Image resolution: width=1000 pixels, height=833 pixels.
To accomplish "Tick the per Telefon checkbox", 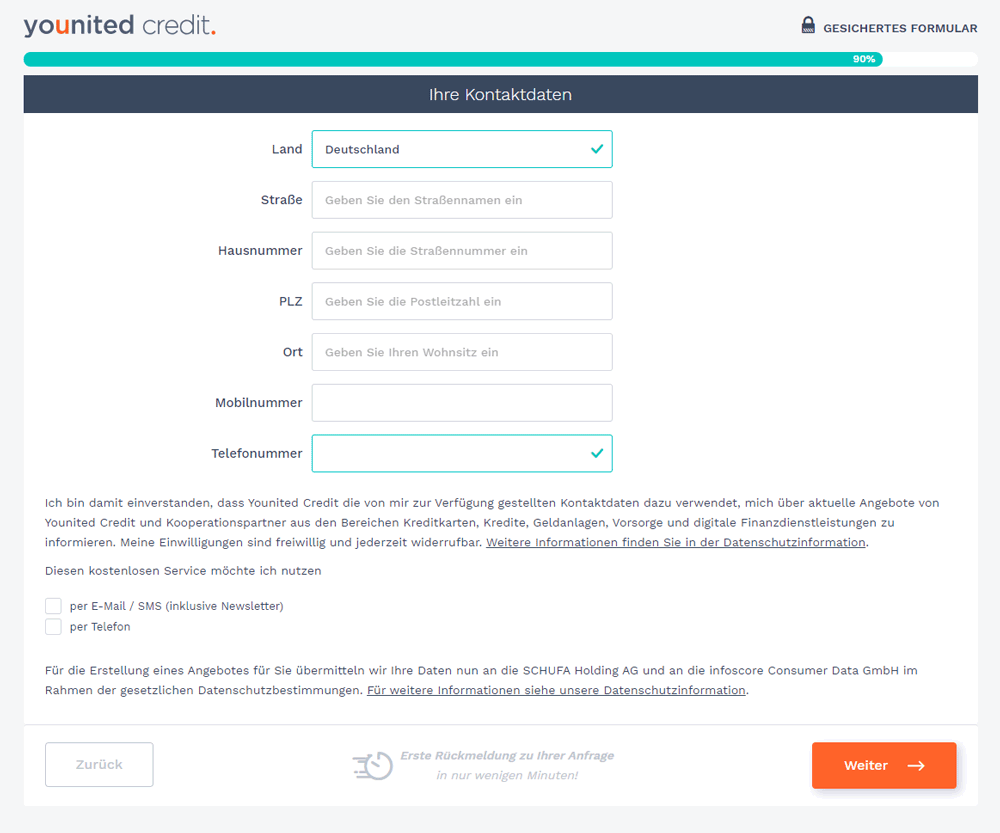I will (53, 627).
